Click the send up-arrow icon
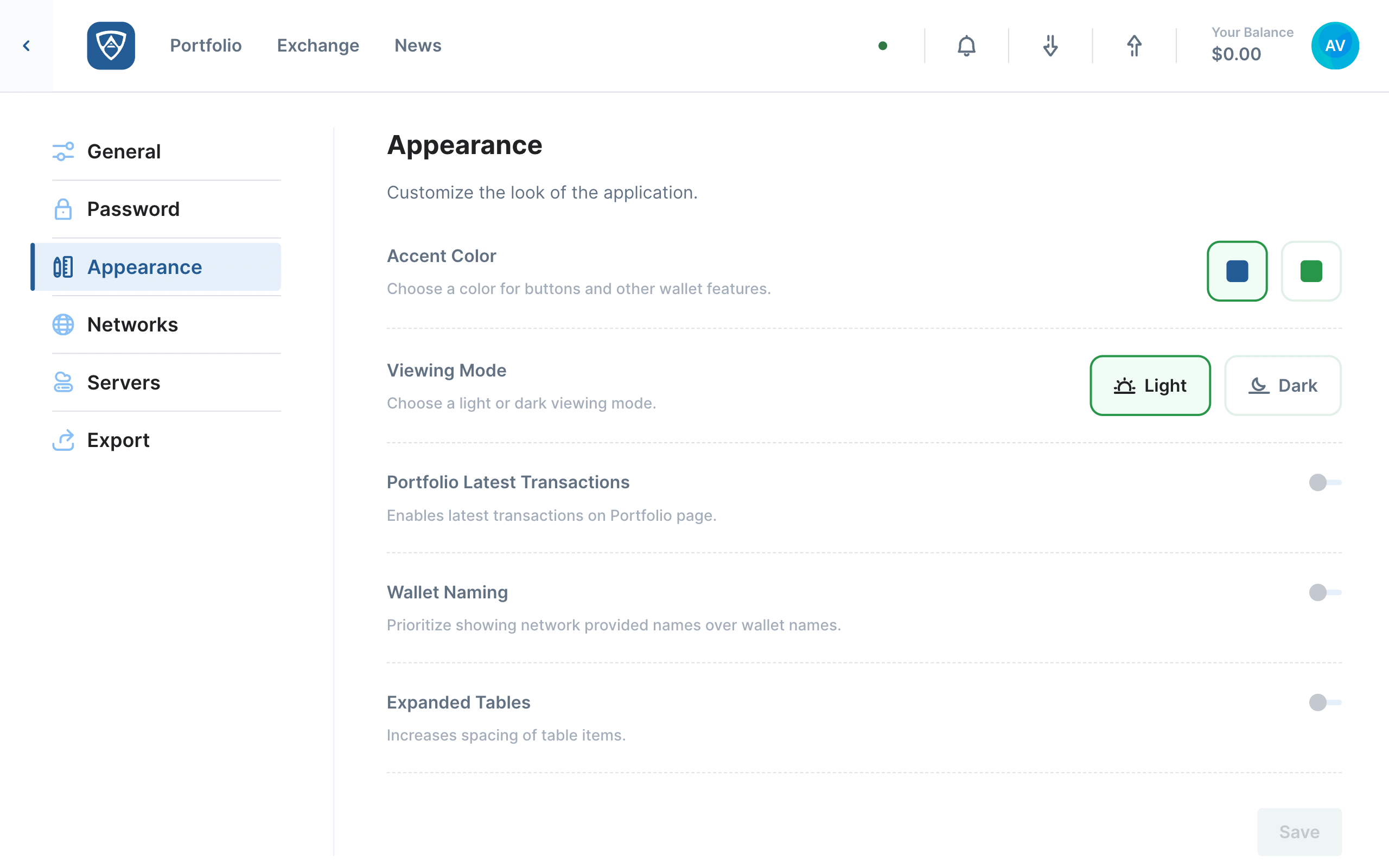Screen dimensions: 1389x868 point(1134,46)
